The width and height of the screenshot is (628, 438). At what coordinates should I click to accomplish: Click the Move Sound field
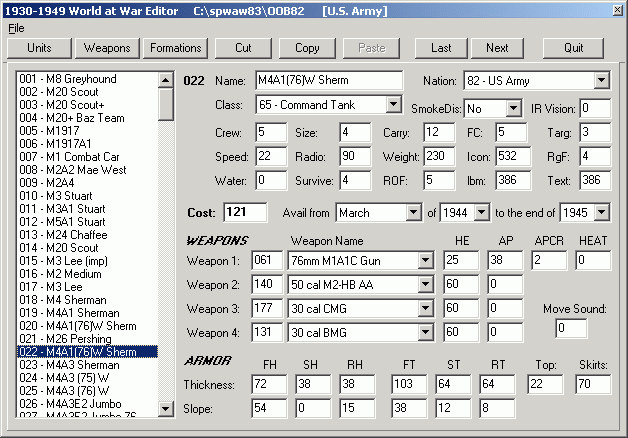click(571, 328)
